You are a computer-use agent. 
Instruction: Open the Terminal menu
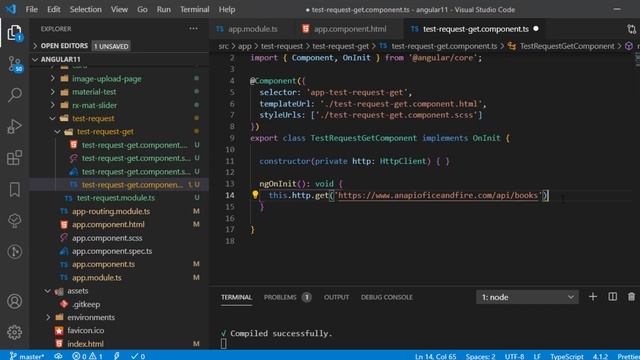click(195, 9)
